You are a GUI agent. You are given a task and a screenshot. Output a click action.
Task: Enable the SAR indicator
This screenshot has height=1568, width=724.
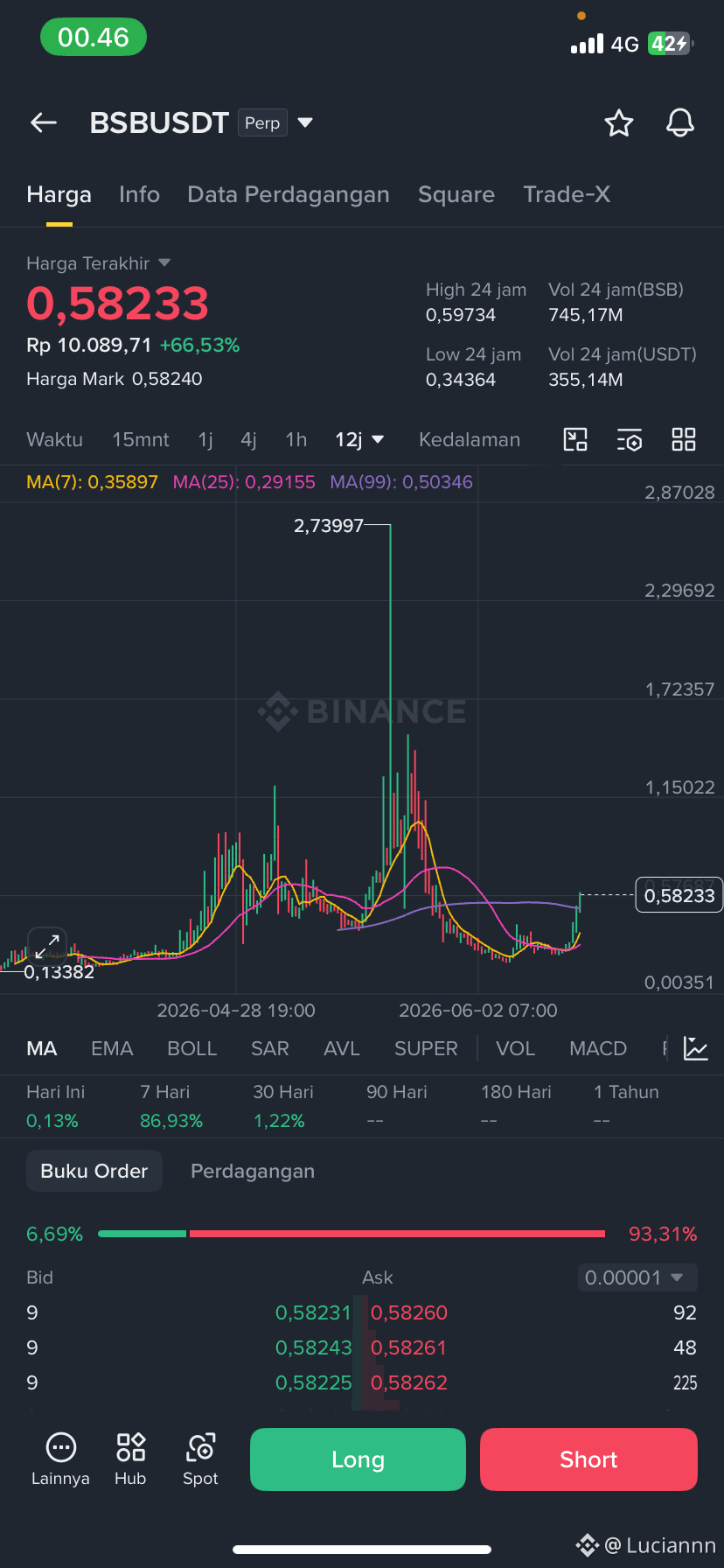pyautogui.click(x=270, y=1048)
